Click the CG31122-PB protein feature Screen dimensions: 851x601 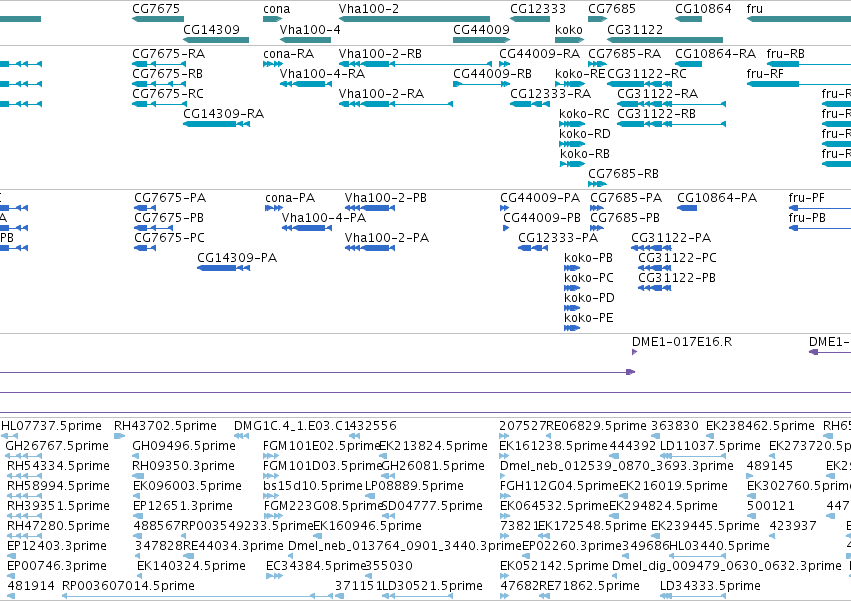655,288
